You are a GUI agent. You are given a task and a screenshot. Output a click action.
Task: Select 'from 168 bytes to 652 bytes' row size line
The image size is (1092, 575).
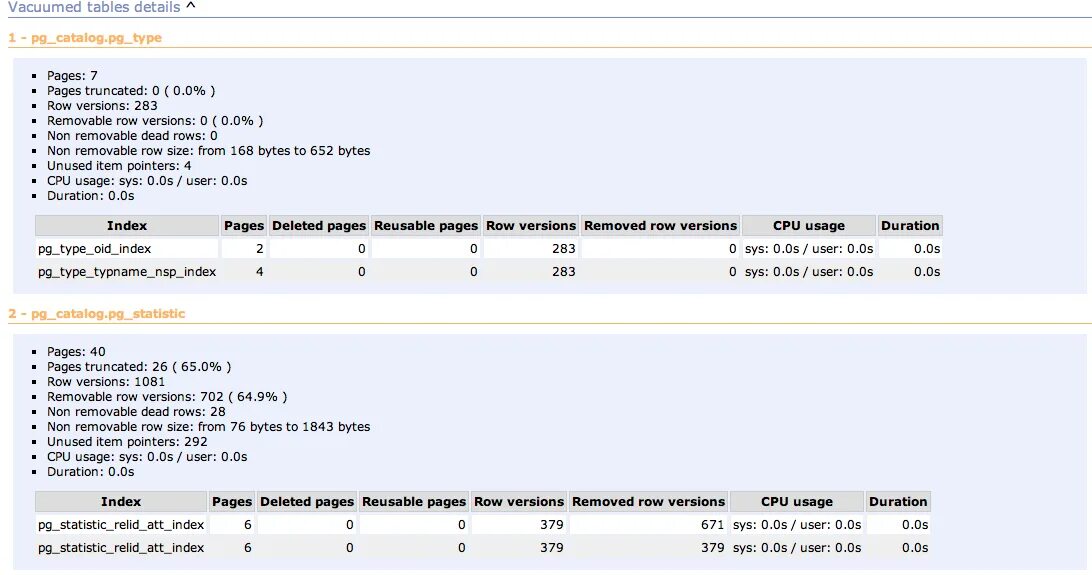coord(209,150)
